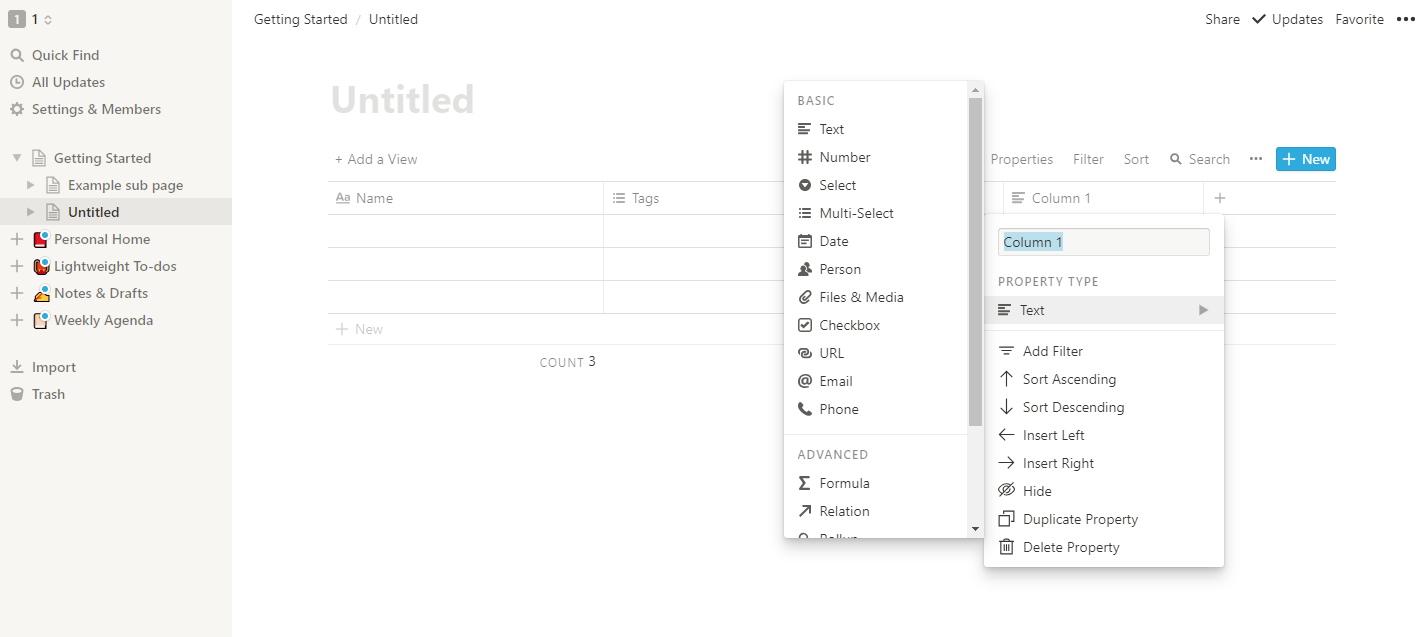Click + New row at table bottom
Viewport: 1423px width, 637px height.
pos(359,329)
